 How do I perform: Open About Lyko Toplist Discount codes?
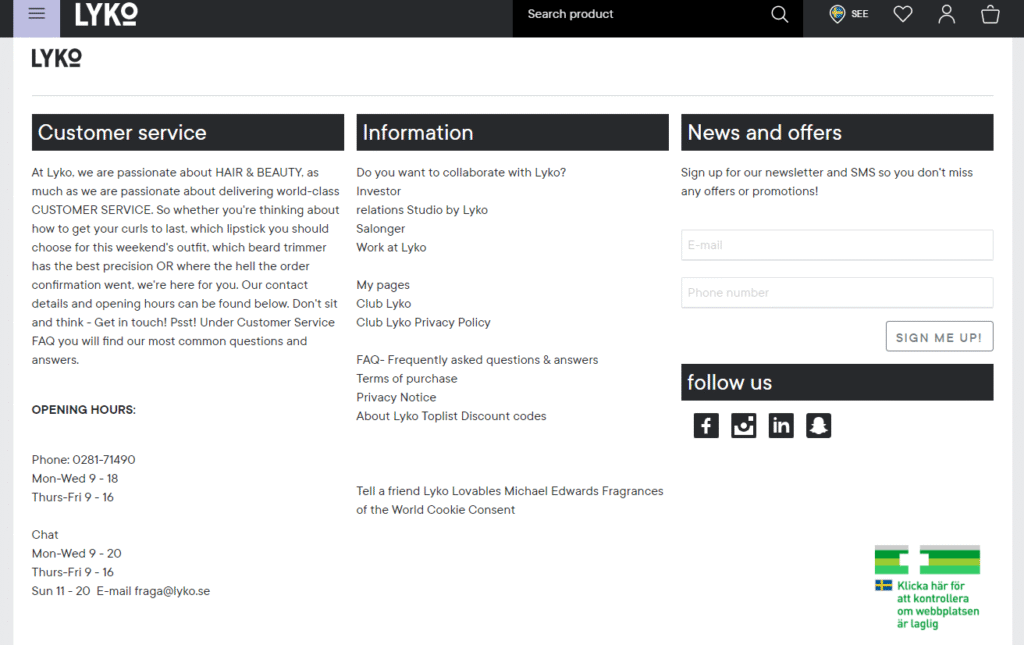[x=451, y=416]
